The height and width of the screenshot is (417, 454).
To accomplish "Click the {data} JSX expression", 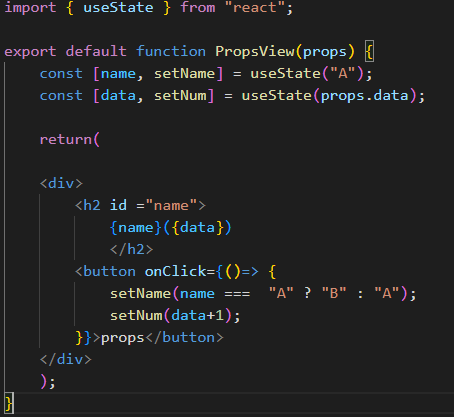I will point(198,227).
